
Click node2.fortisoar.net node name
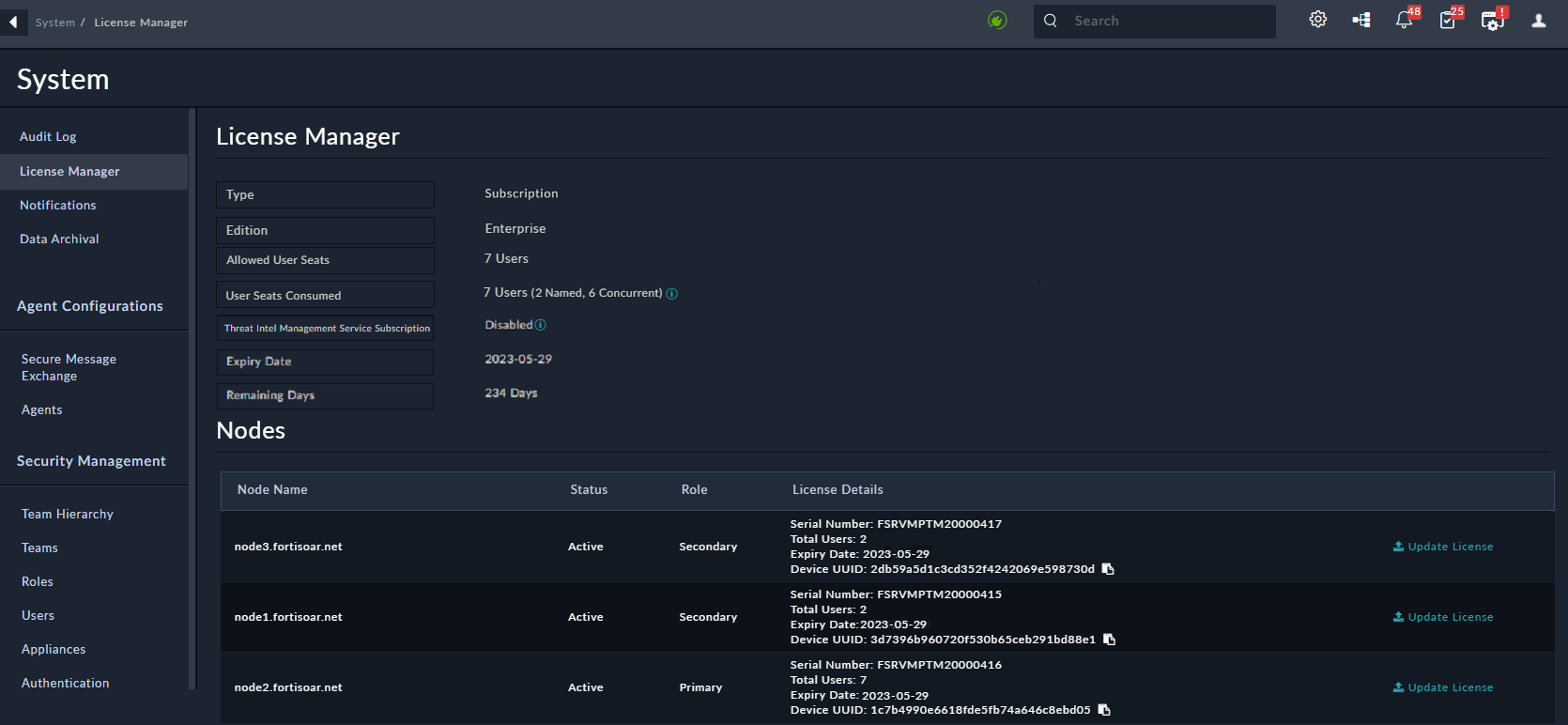pyautogui.click(x=288, y=687)
